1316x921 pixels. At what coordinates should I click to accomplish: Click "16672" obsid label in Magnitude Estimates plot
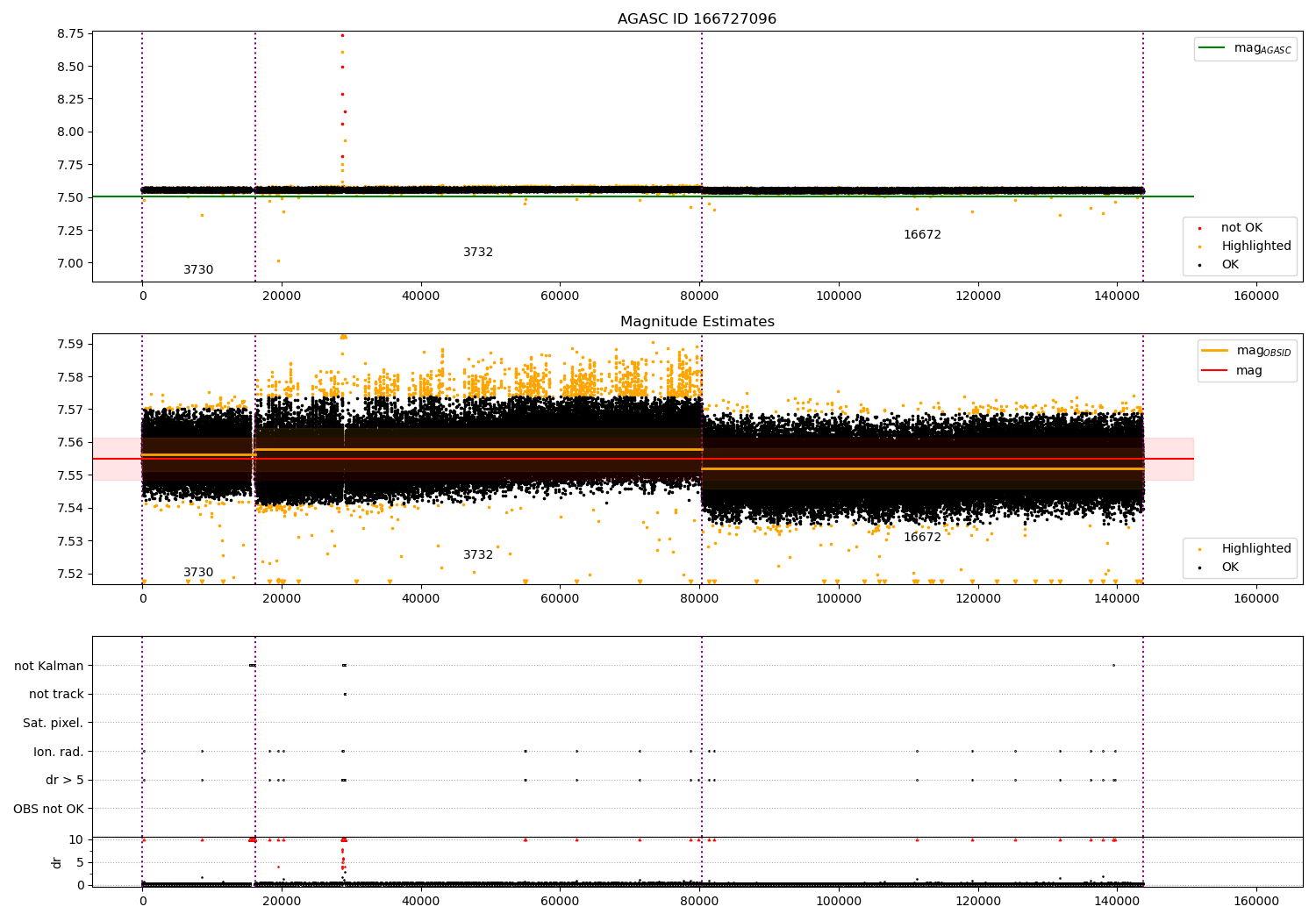point(922,538)
